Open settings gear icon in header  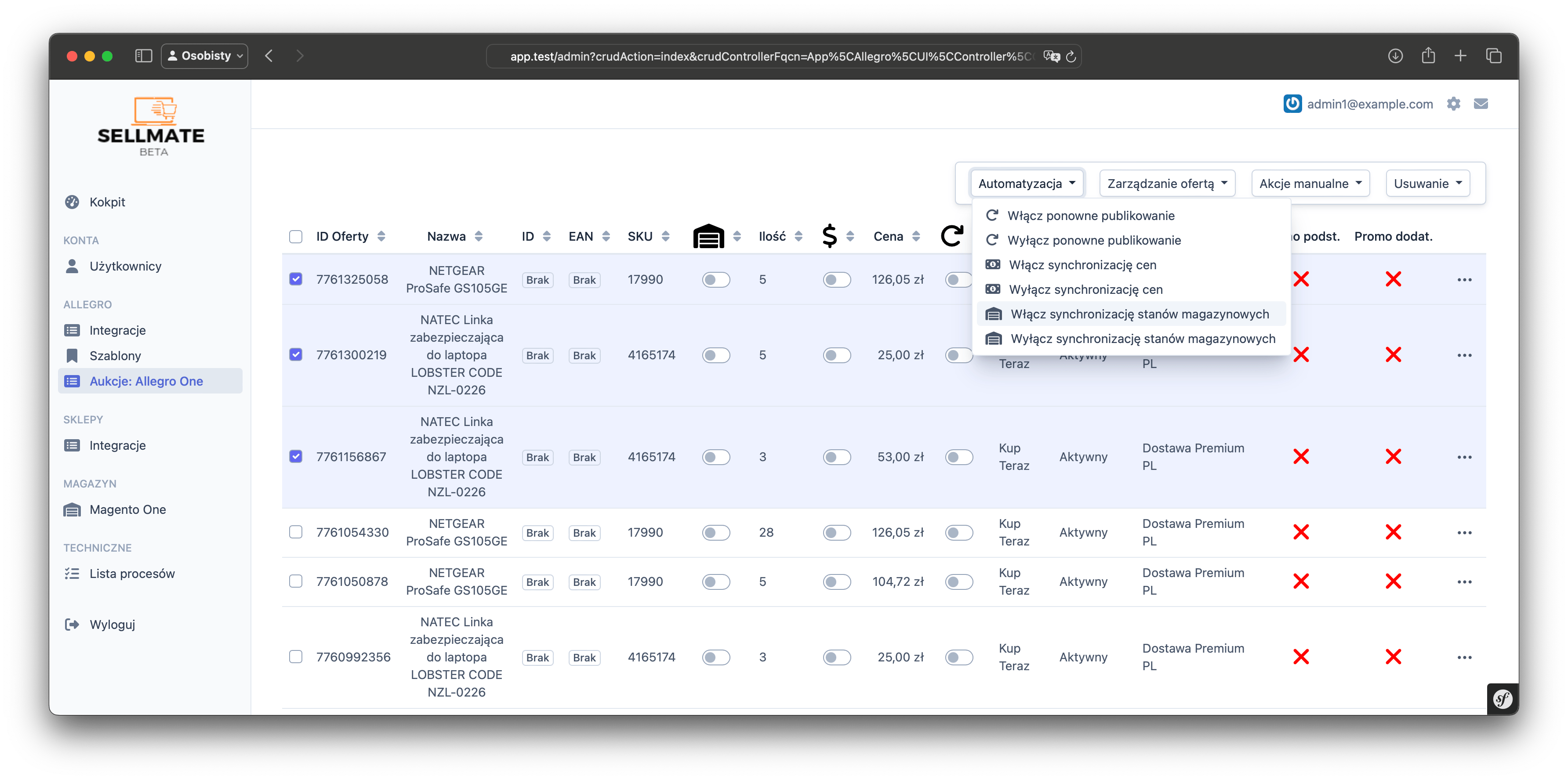point(1454,104)
